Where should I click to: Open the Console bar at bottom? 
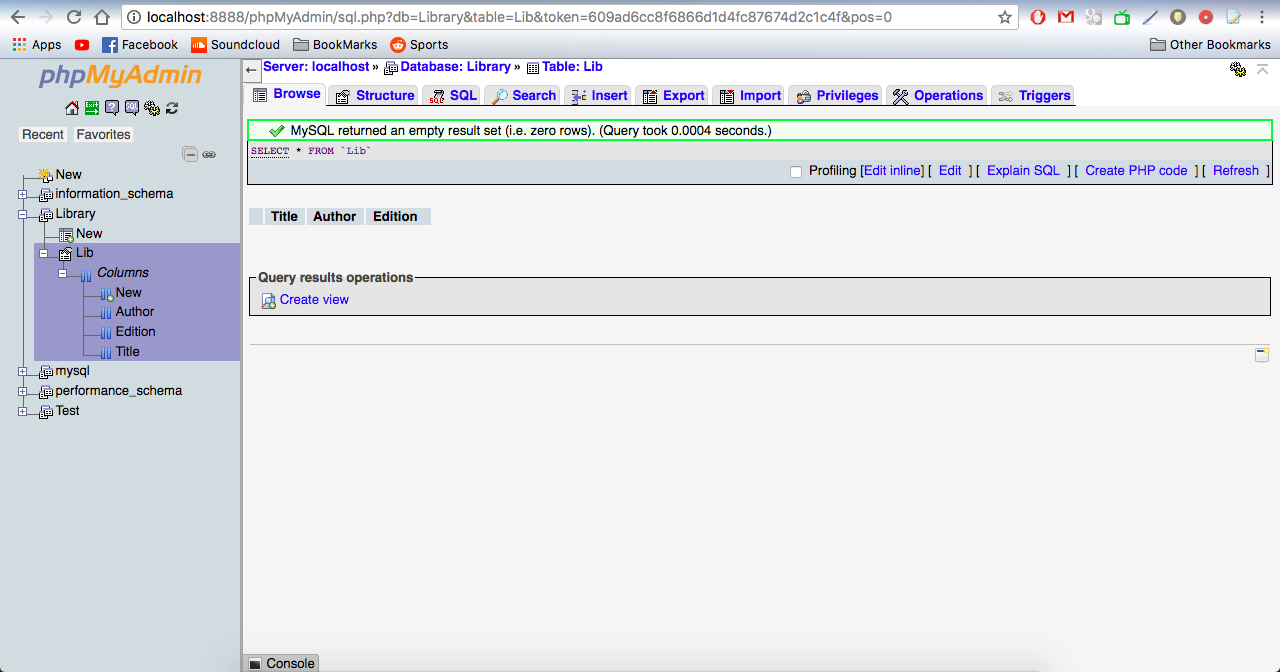click(x=281, y=663)
